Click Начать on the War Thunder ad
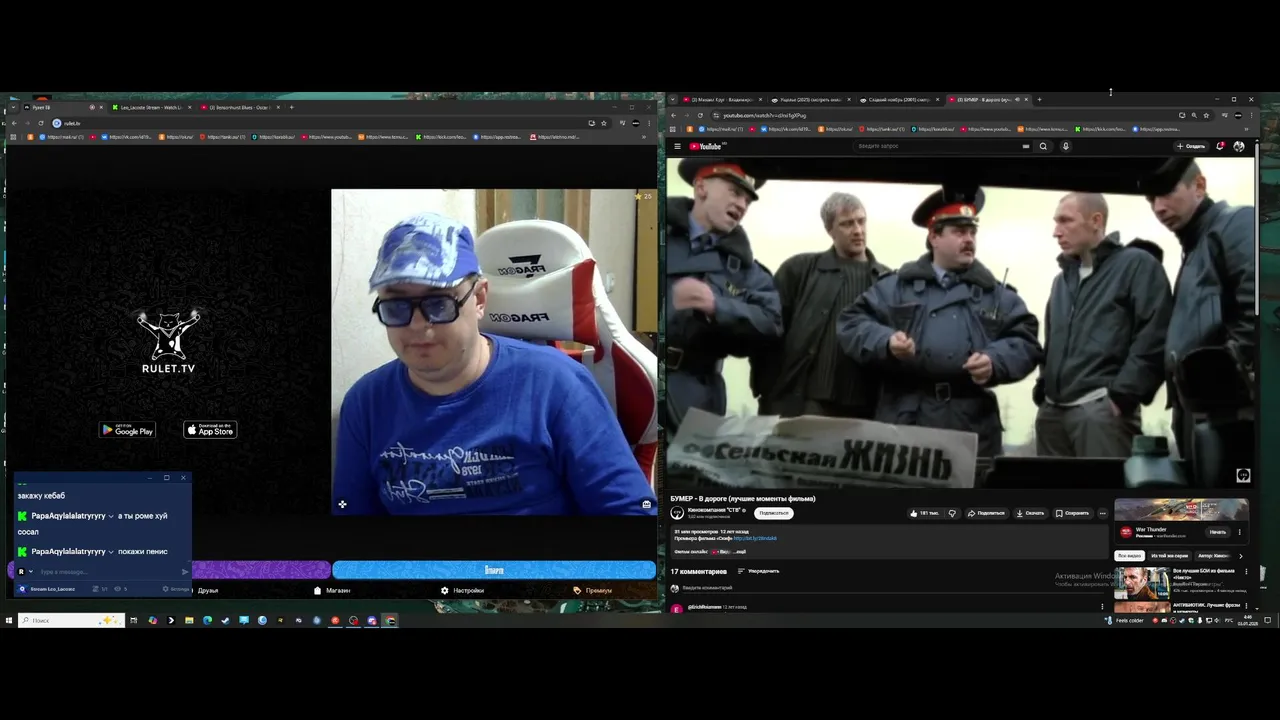This screenshot has width=1280, height=720. point(1217,532)
